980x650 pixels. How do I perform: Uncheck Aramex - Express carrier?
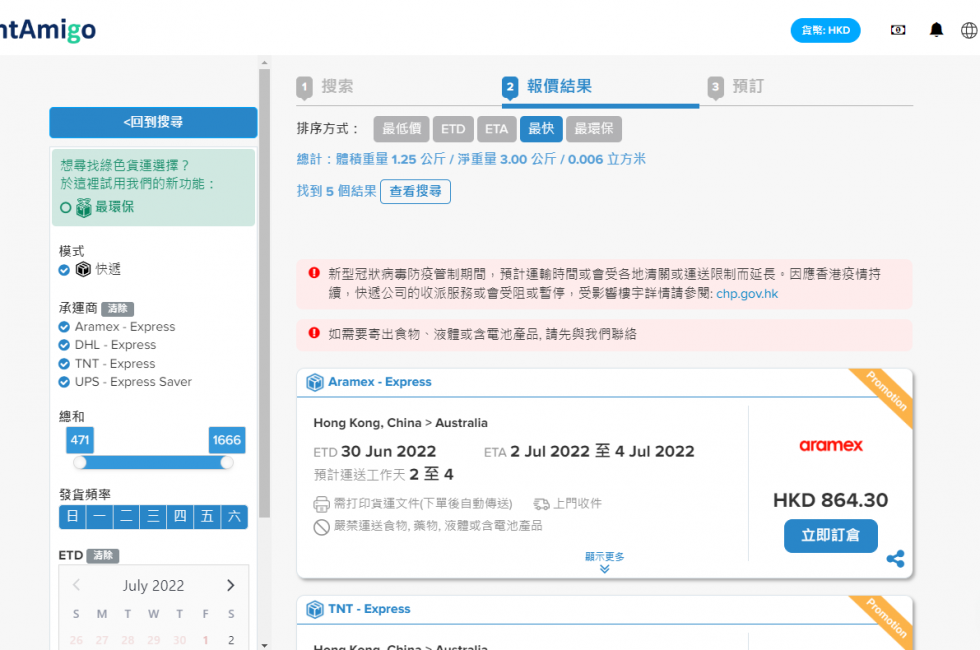(64, 327)
